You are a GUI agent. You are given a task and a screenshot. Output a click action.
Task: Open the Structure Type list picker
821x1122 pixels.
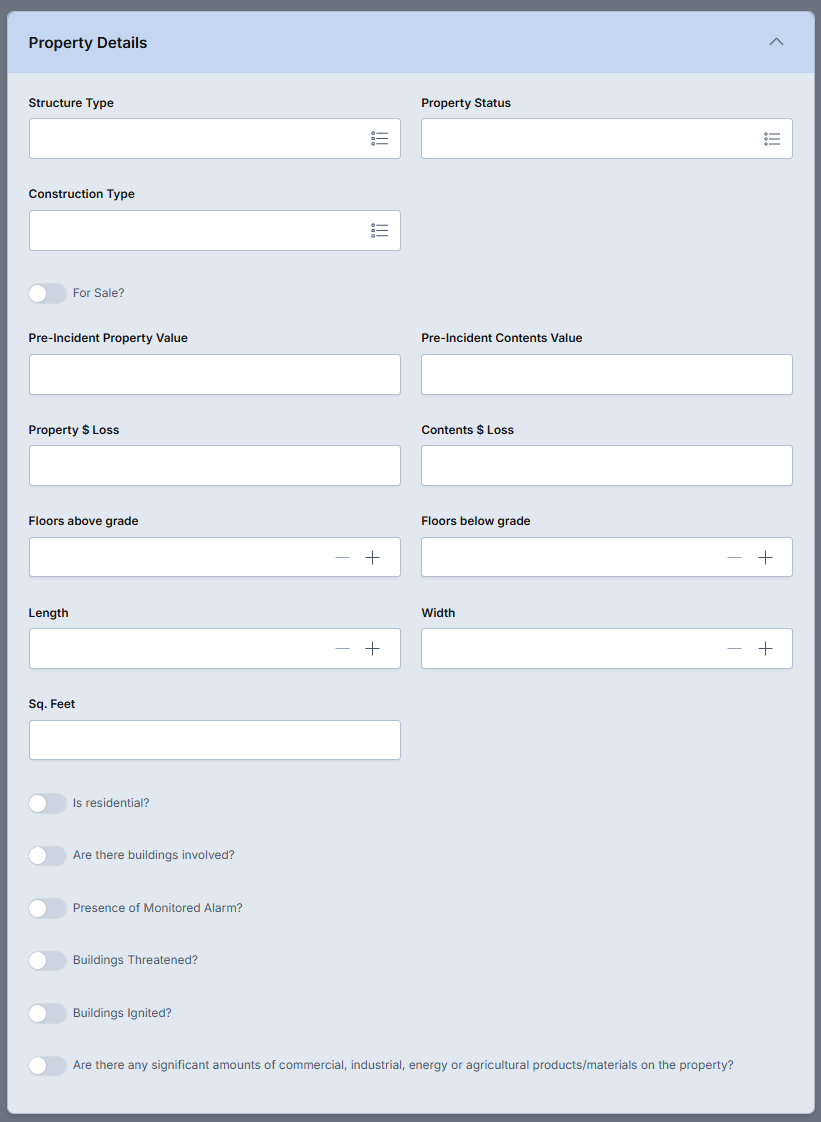click(x=379, y=139)
